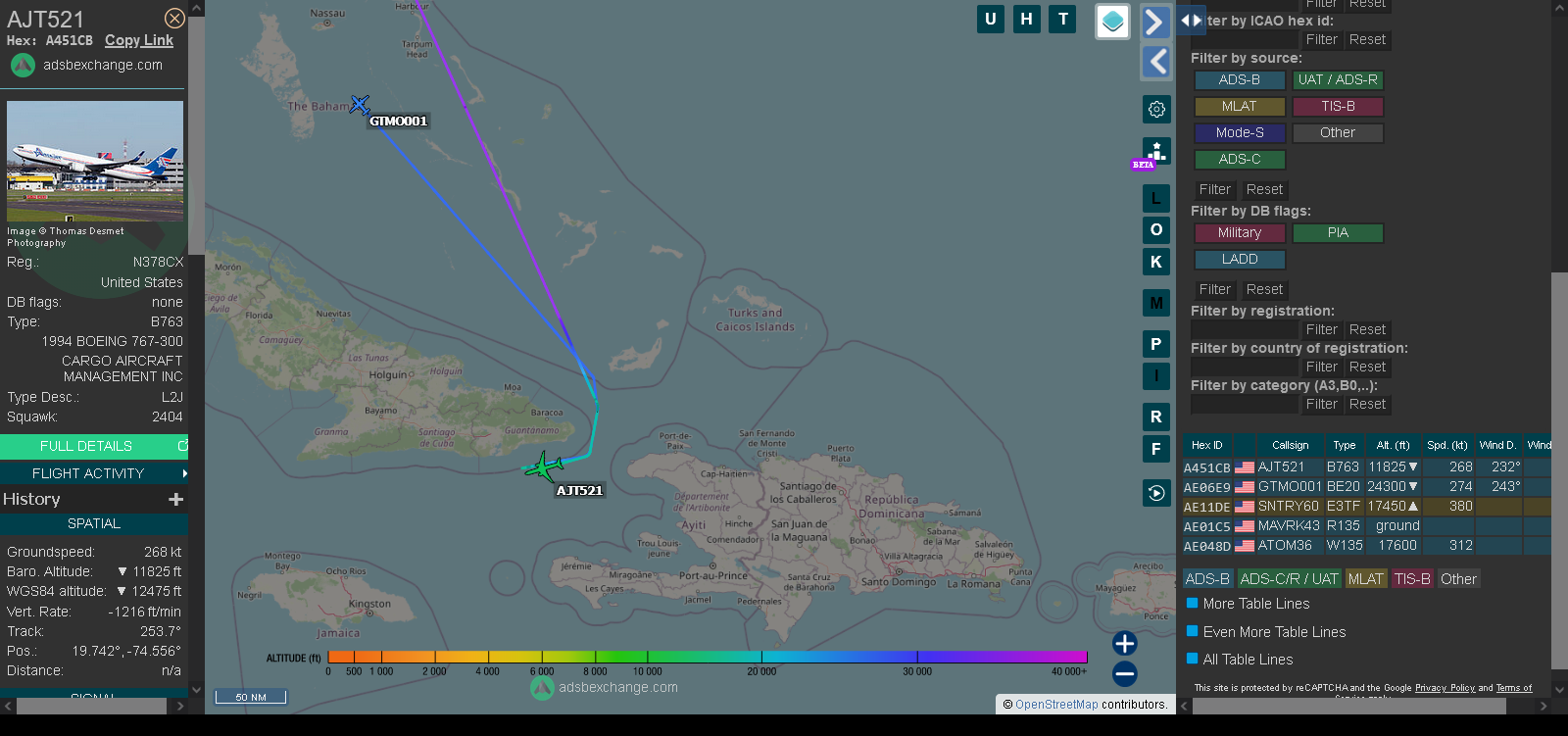Toggle the R map button
The width and height of the screenshot is (1568, 736).
1156,417
